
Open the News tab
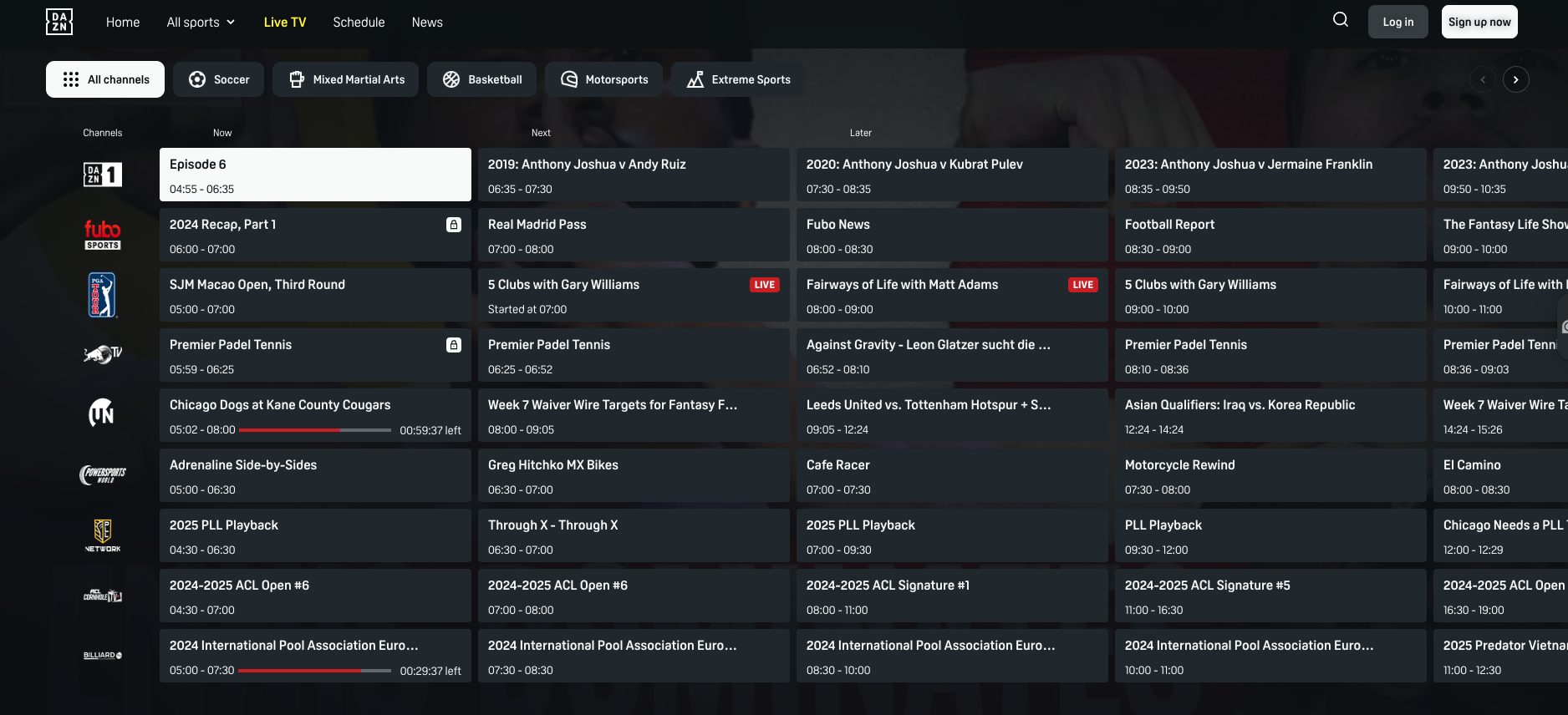coord(427,23)
